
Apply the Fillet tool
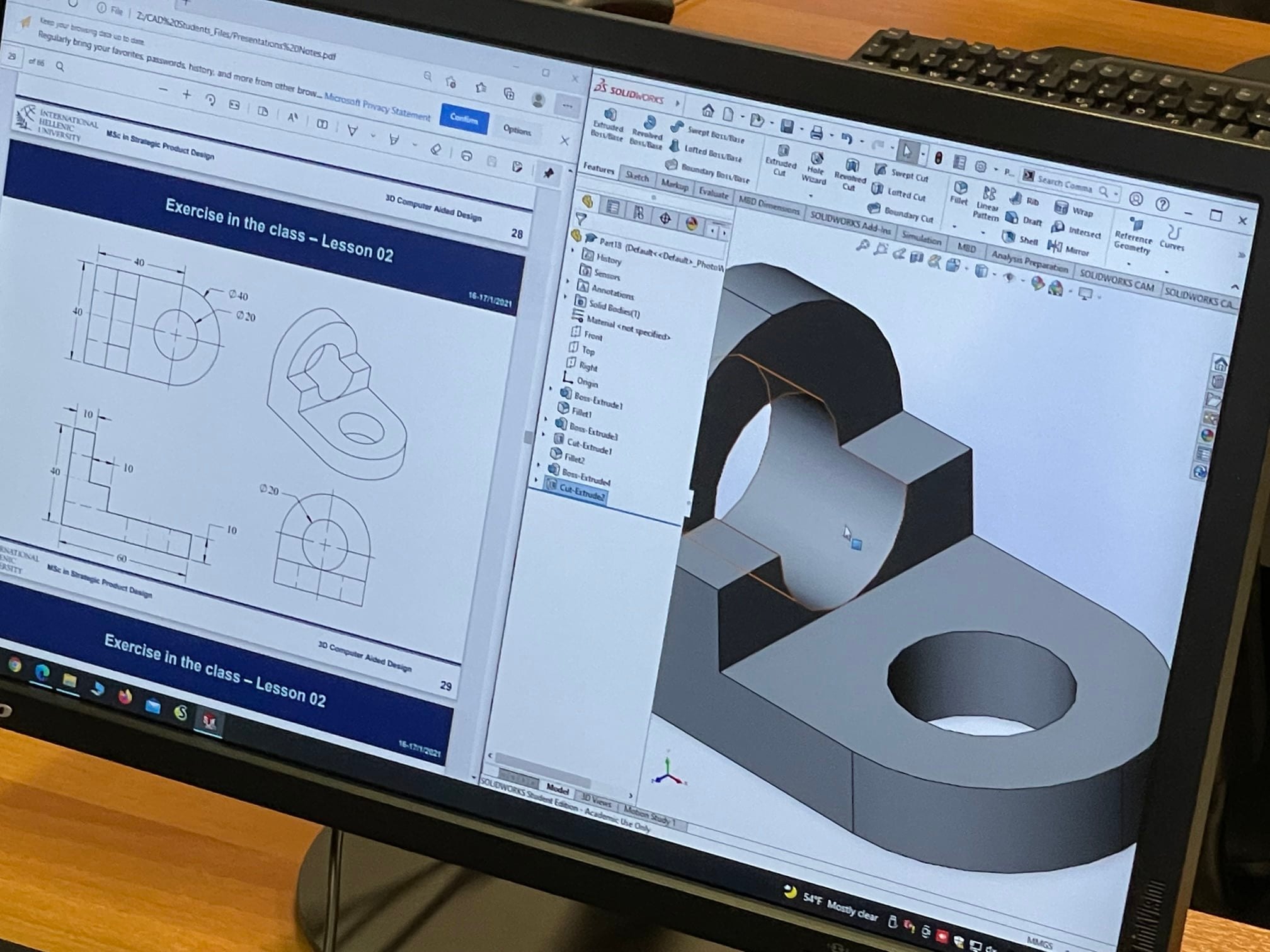pyautogui.click(x=959, y=194)
